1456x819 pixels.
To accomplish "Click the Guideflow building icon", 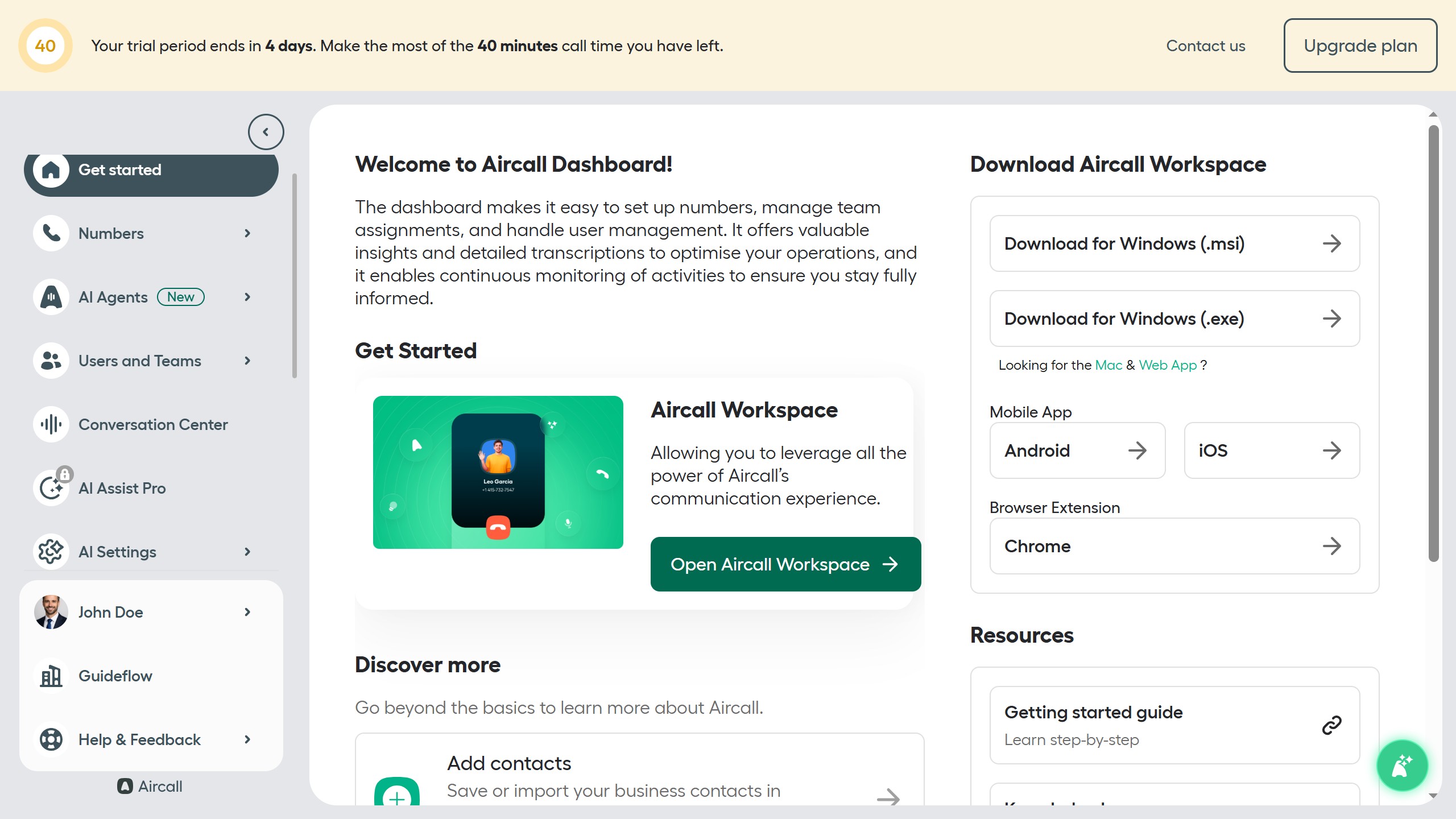I will point(51,676).
